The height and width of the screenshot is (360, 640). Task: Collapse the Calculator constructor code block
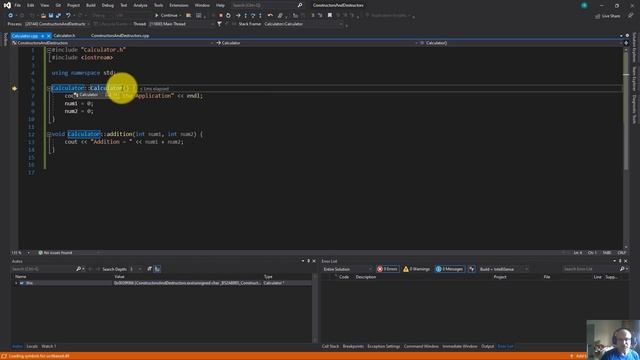tap(49, 88)
